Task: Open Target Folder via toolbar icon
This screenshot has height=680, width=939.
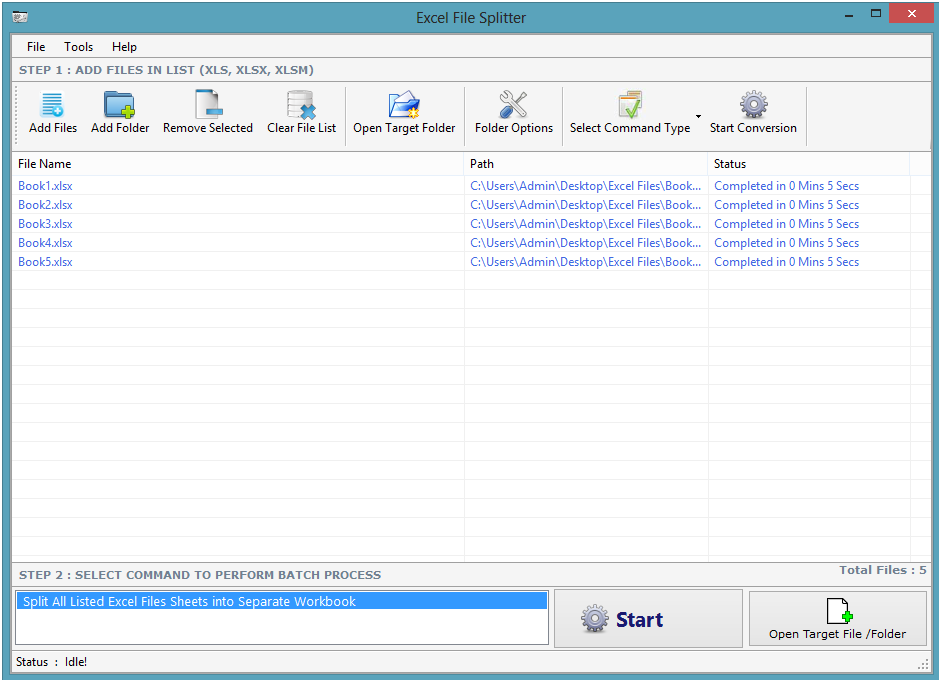Action: (404, 104)
